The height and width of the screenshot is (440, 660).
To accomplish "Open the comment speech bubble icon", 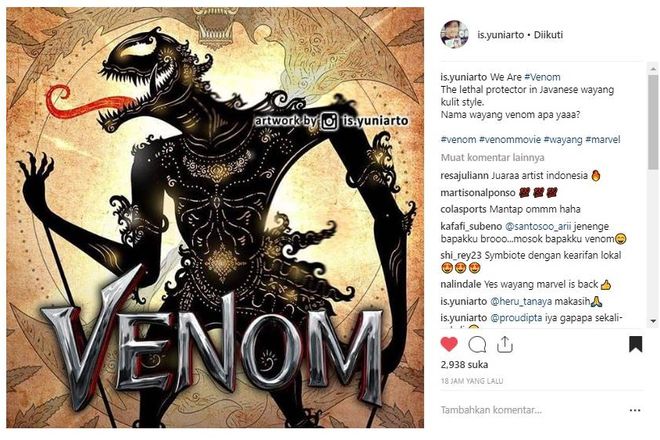I will click(477, 344).
